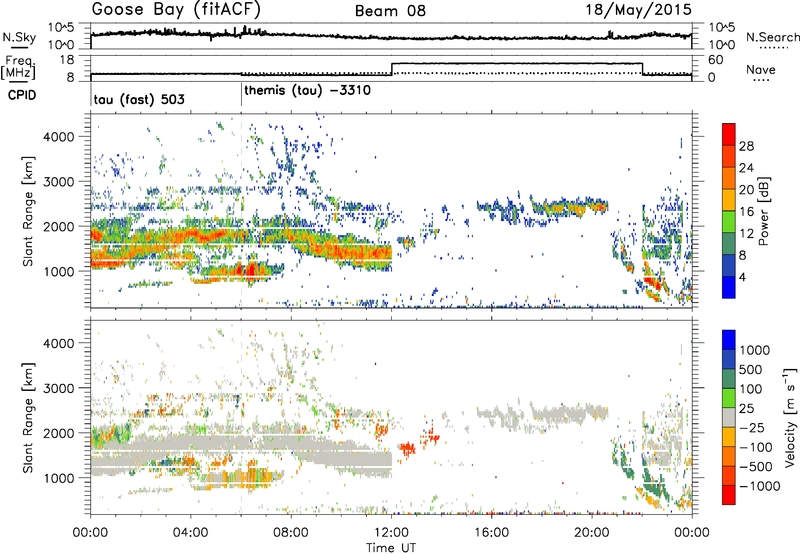Click the 'Time UT' axis title

(x=391, y=547)
